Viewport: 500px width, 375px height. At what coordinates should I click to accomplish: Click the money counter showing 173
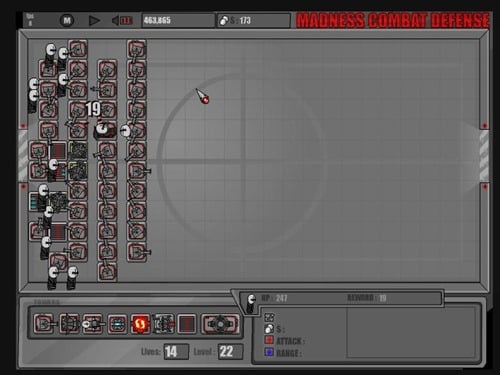click(x=254, y=21)
